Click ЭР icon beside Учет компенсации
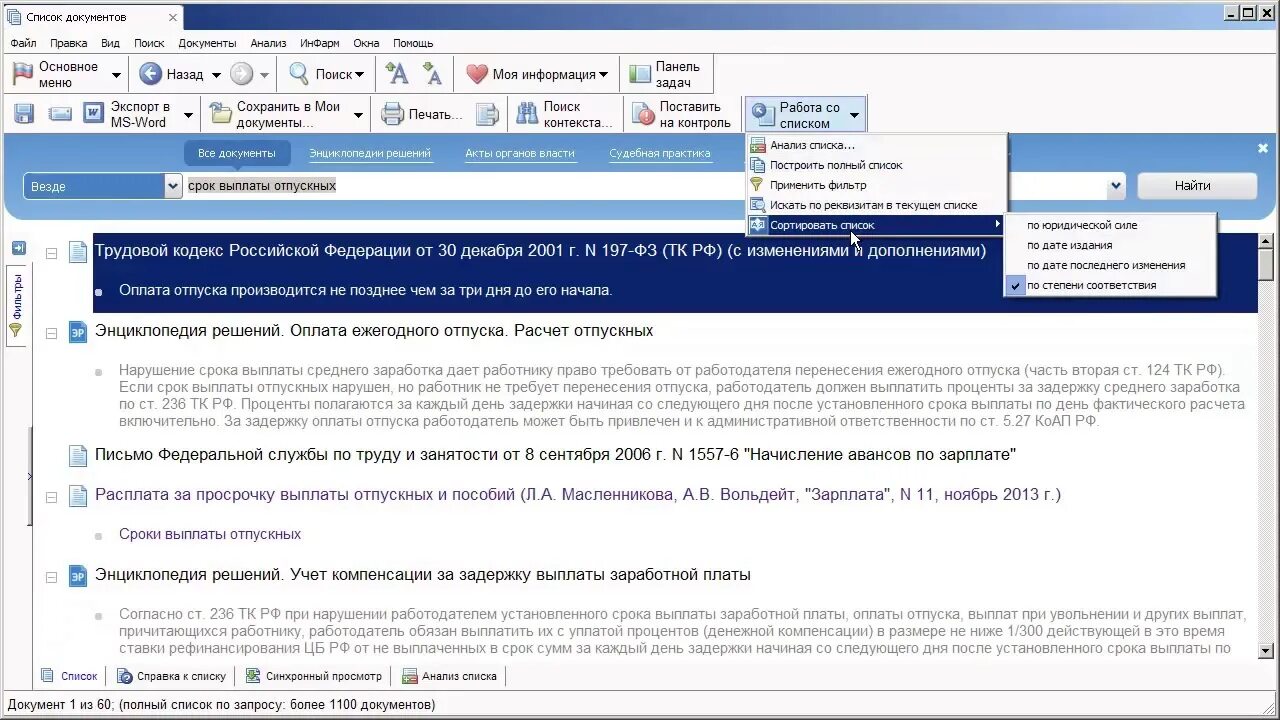This screenshot has height=720, width=1280. [78, 576]
